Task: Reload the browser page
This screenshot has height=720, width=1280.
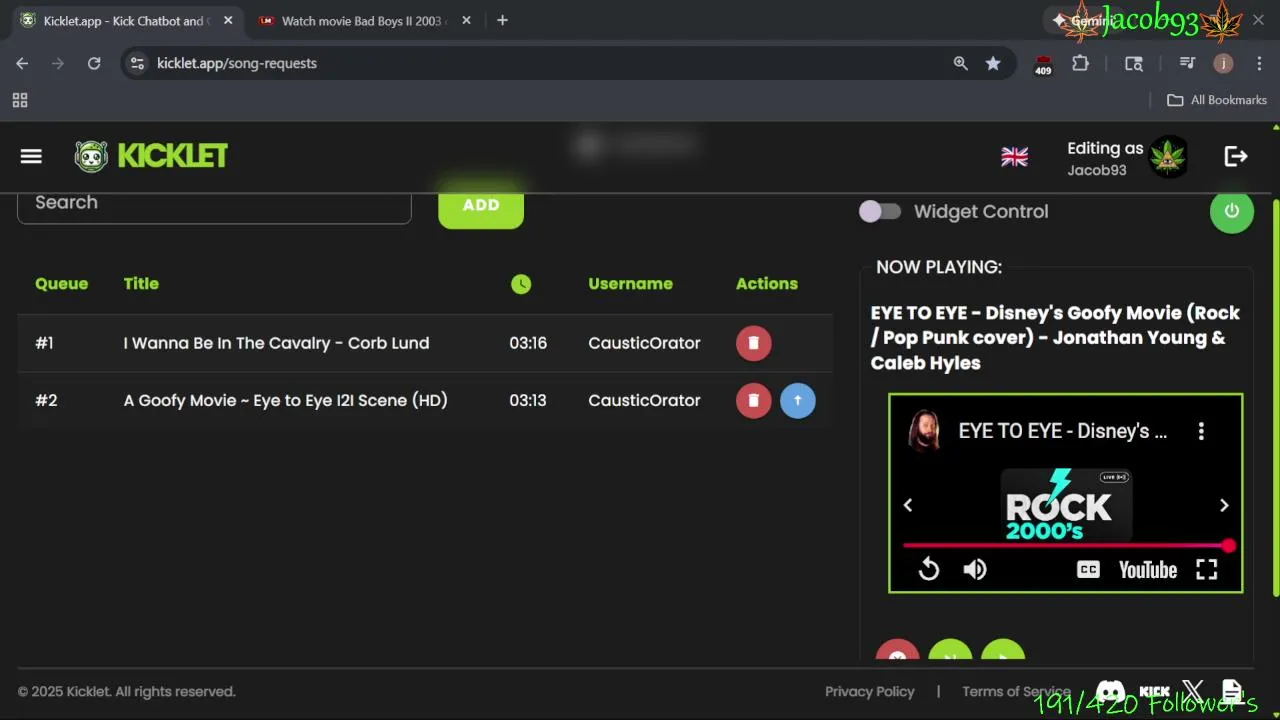Action: tap(94, 63)
